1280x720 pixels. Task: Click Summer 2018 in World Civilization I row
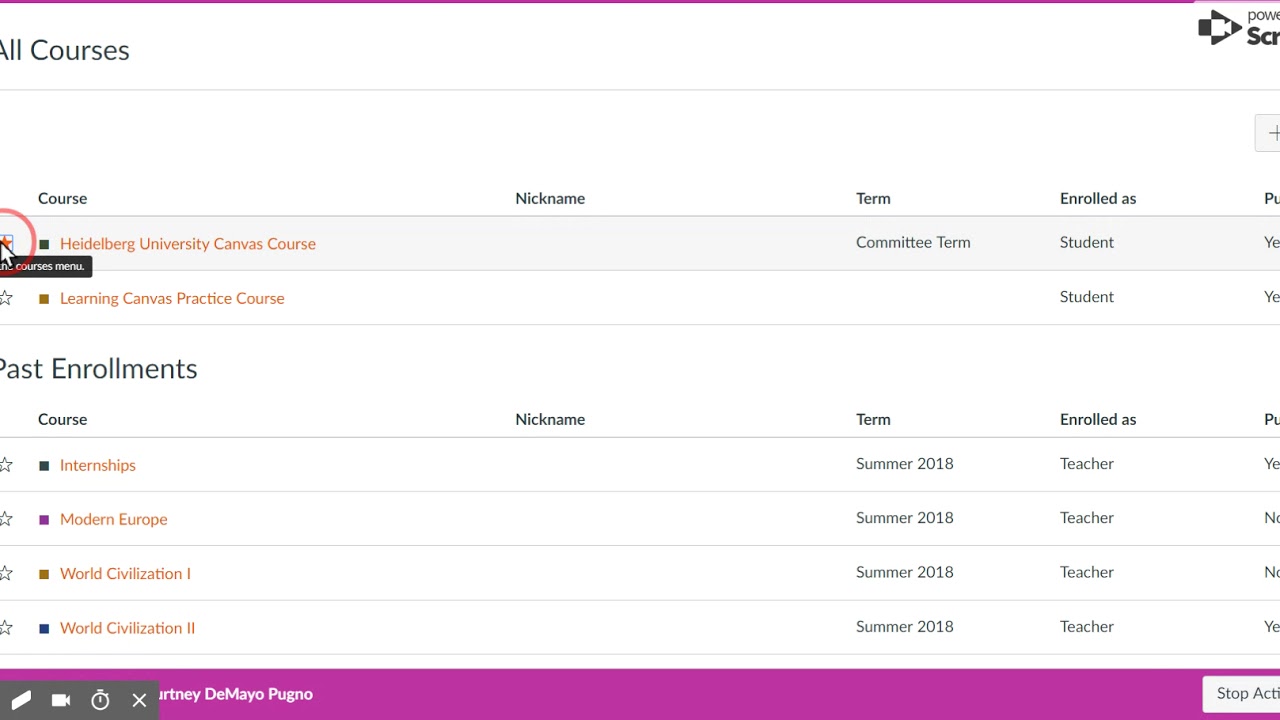905,572
